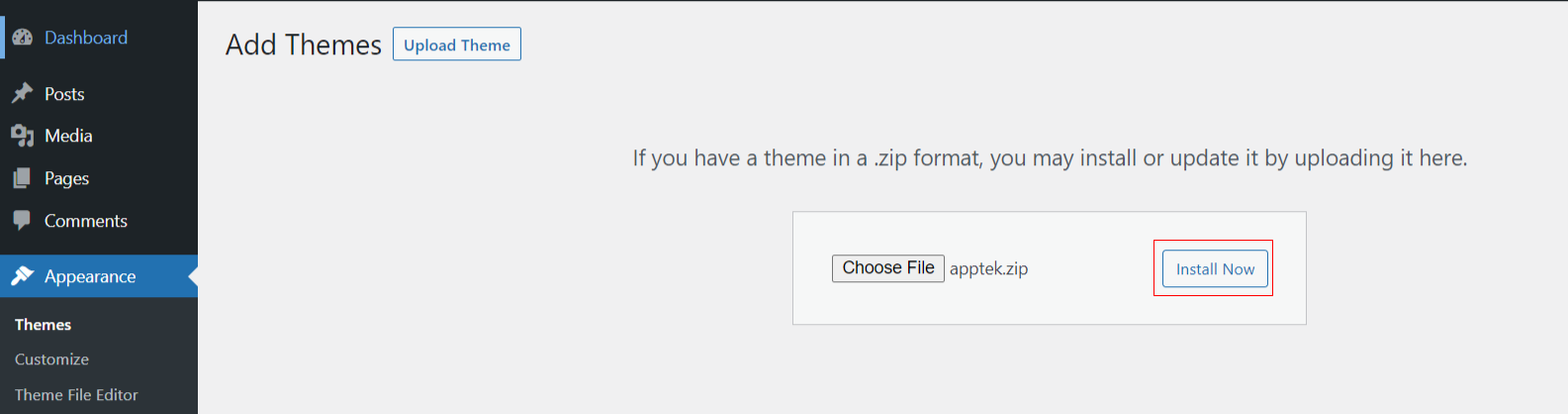The height and width of the screenshot is (414, 1568).
Task: Click the Appearance paintbrush icon
Action: (22, 276)
